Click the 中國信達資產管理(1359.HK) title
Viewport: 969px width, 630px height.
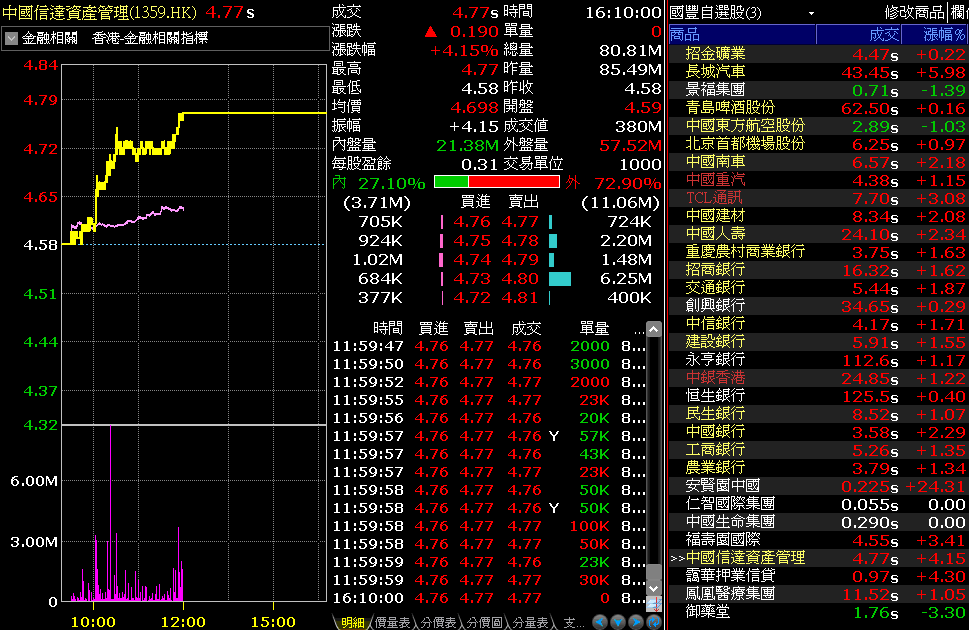tap(99, 12)
